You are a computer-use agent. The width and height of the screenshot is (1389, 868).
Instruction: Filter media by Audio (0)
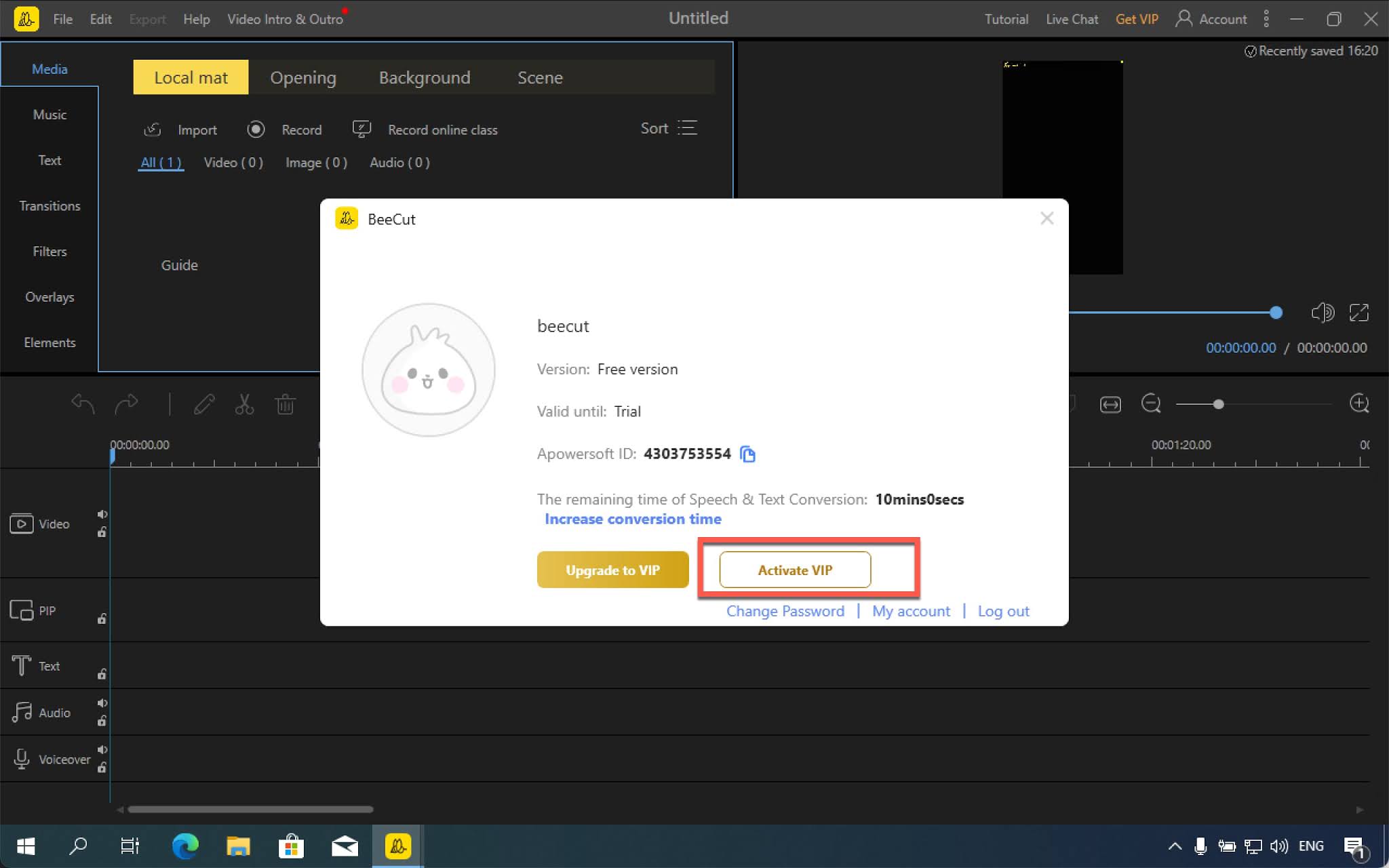399,163
